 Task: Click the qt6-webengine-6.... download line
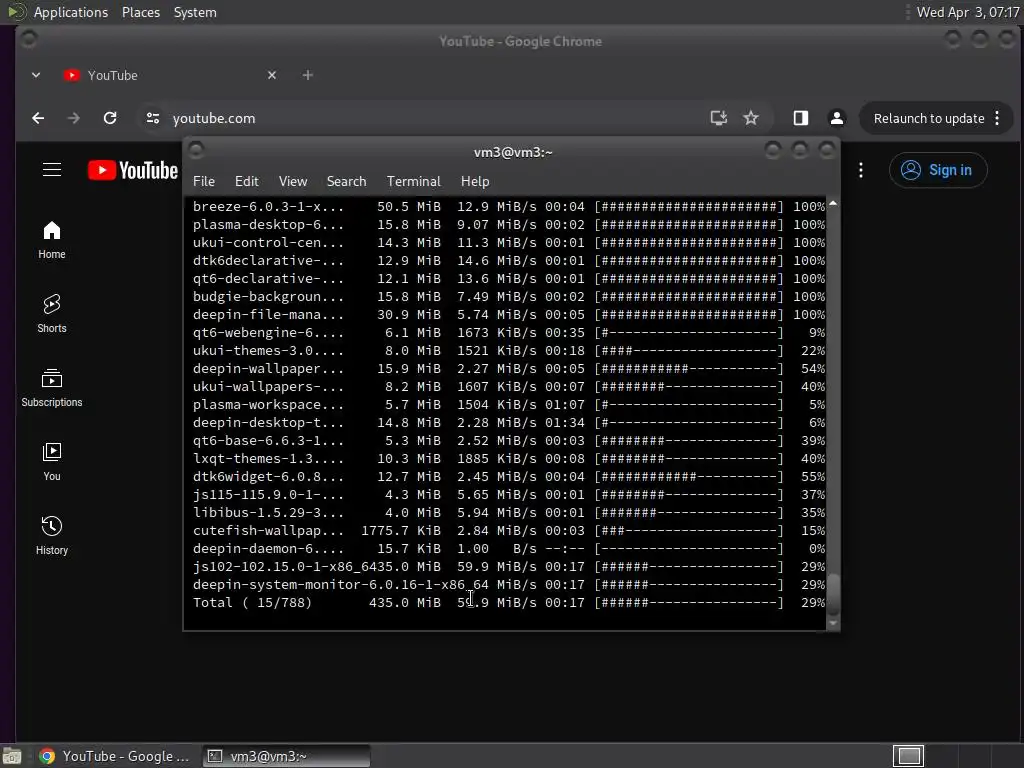(x=509, y=332)
